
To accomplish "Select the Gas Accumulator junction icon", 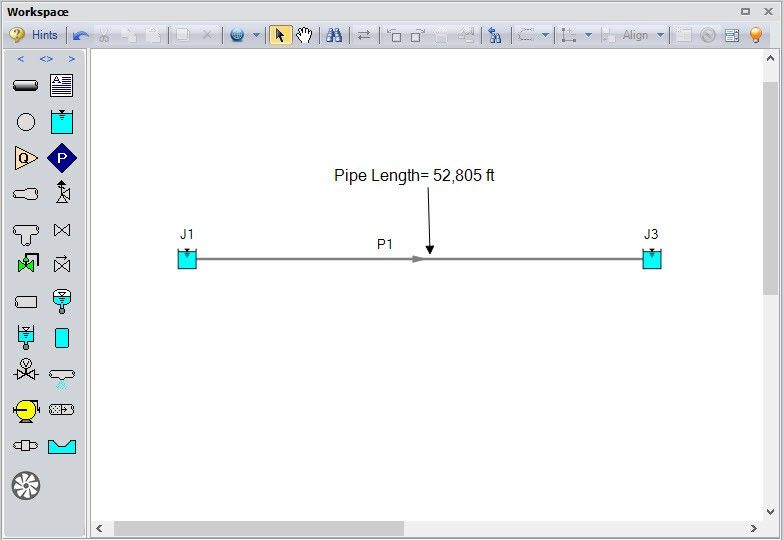I will (62, 301).
